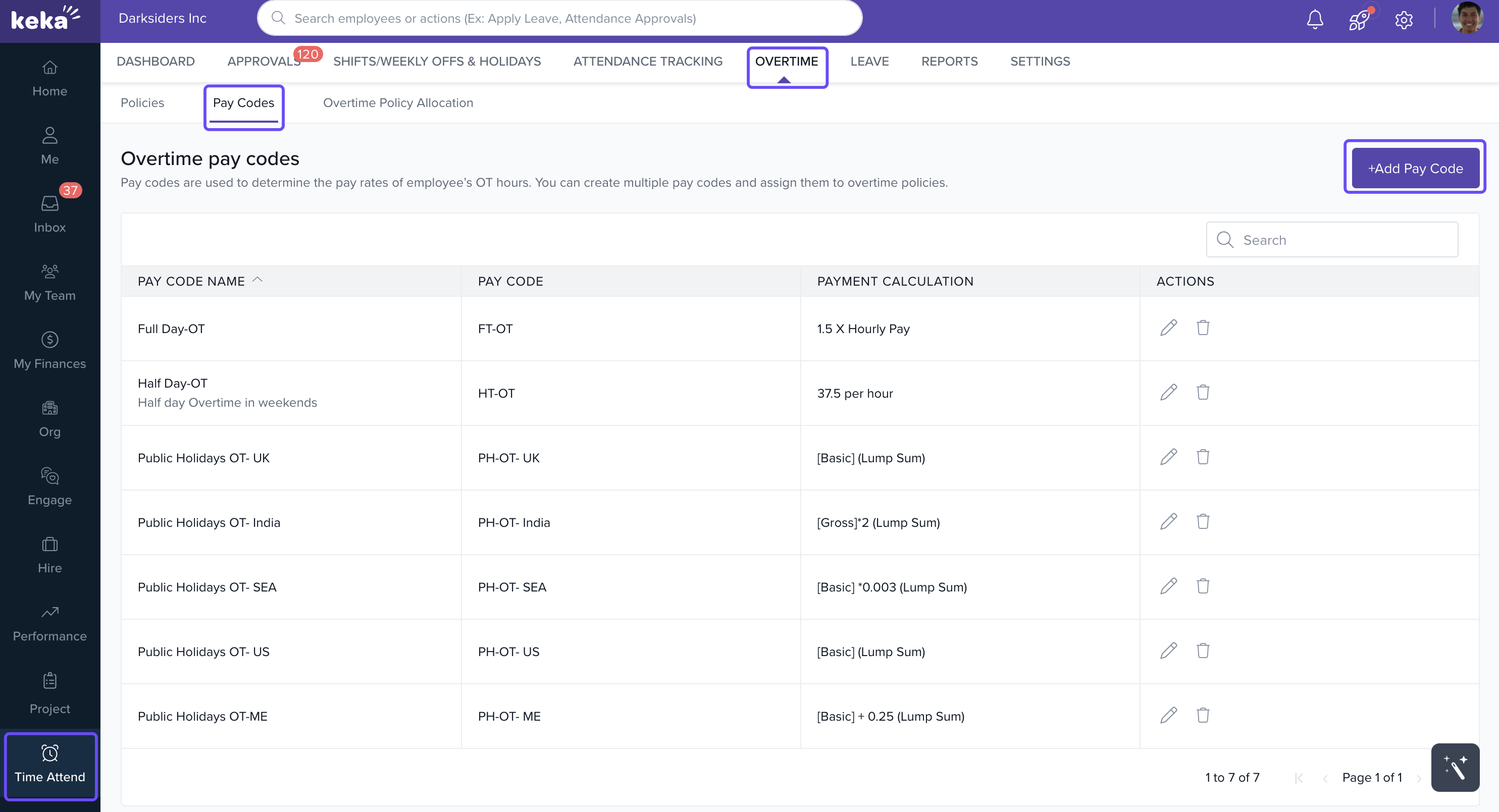Open My Finances in the sidebar

pyautogui.click(x=49, y=350)
